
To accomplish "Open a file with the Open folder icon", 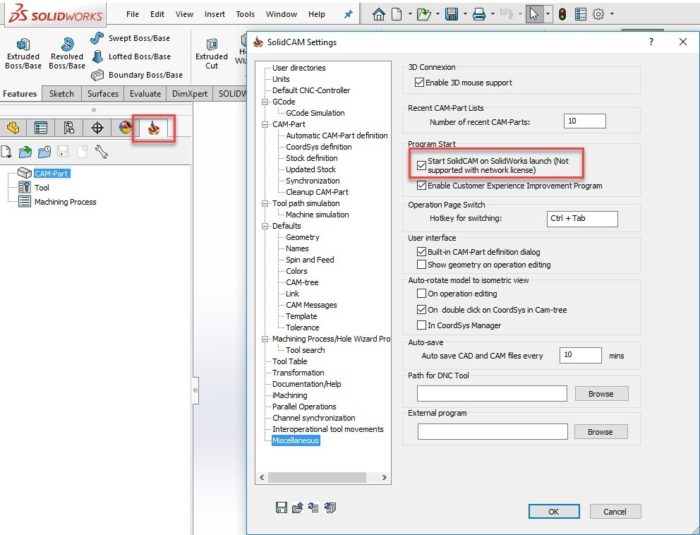I will tap(423, 14).
